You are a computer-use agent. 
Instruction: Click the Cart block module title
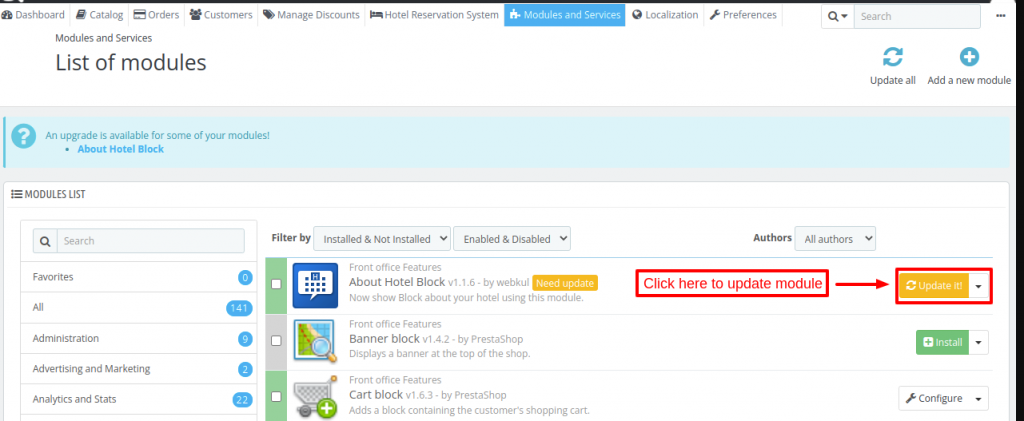(376, 394)
